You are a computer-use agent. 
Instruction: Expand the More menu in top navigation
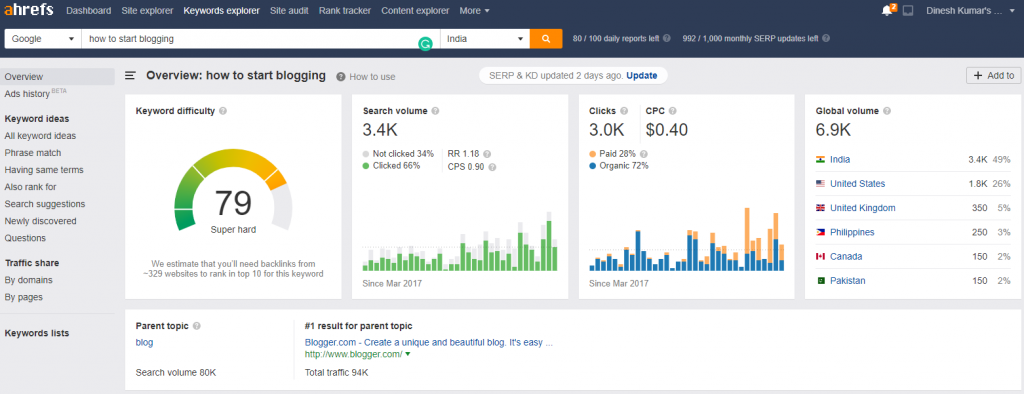click(x=475, y=10)
